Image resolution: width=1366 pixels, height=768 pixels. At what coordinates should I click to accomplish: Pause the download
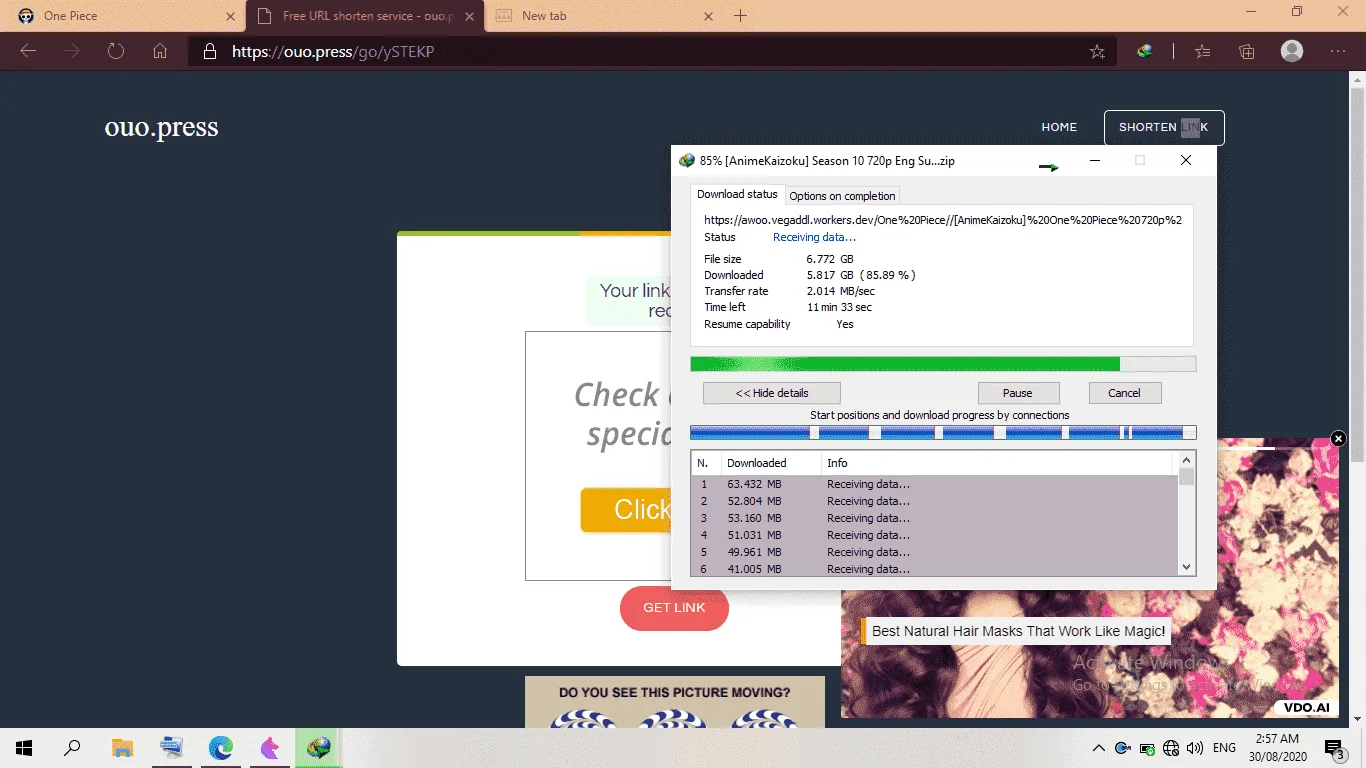pos(1018,393)
